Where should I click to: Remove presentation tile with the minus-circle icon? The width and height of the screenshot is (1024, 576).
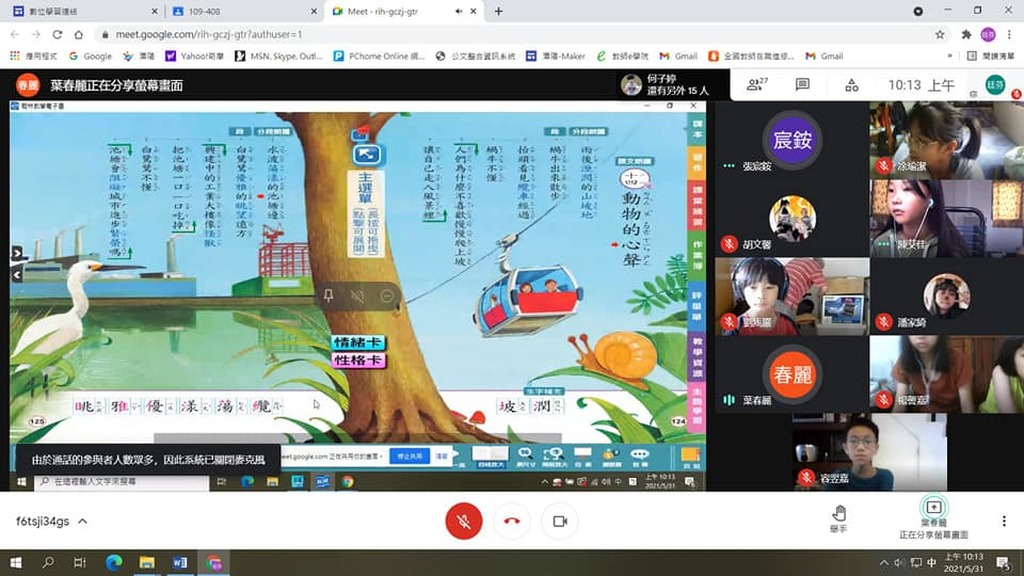pyautogui.click(x=387, y=296)
